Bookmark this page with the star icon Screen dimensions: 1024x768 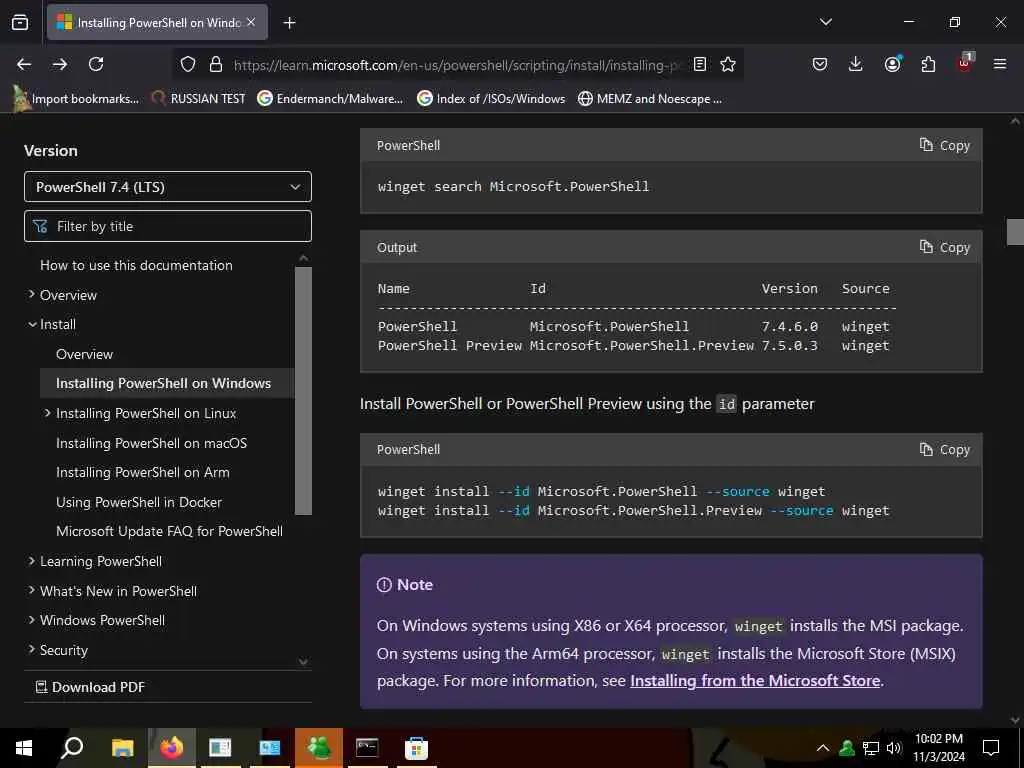click(728, 64)
